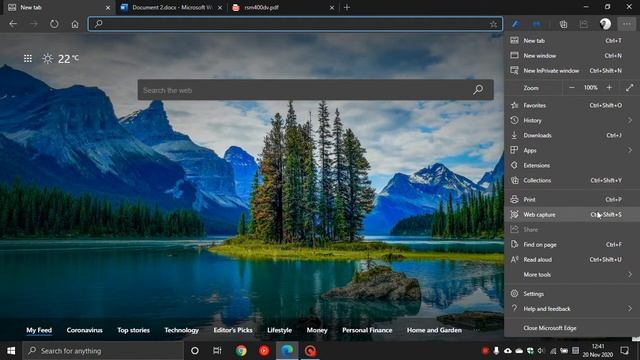
Task: Open Task View on the taskbar
Action: coord(217,351)
